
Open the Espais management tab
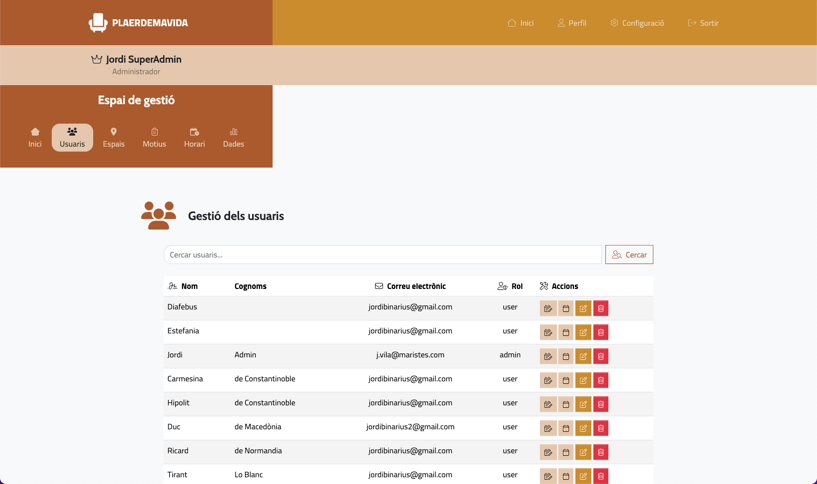114,138
